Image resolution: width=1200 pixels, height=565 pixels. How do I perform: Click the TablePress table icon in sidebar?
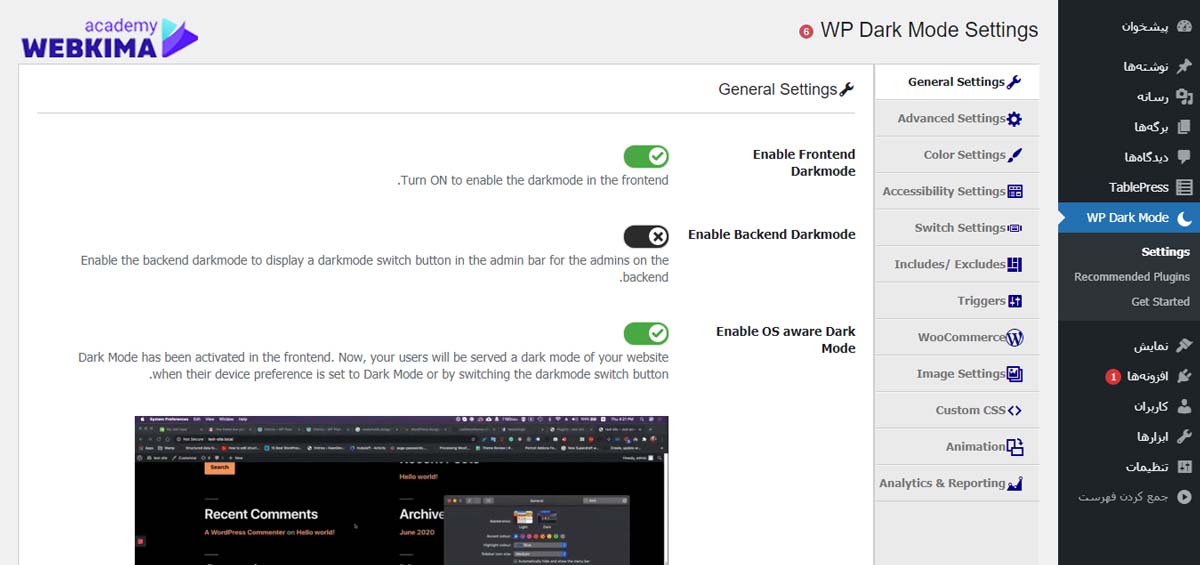point(1184,187)
